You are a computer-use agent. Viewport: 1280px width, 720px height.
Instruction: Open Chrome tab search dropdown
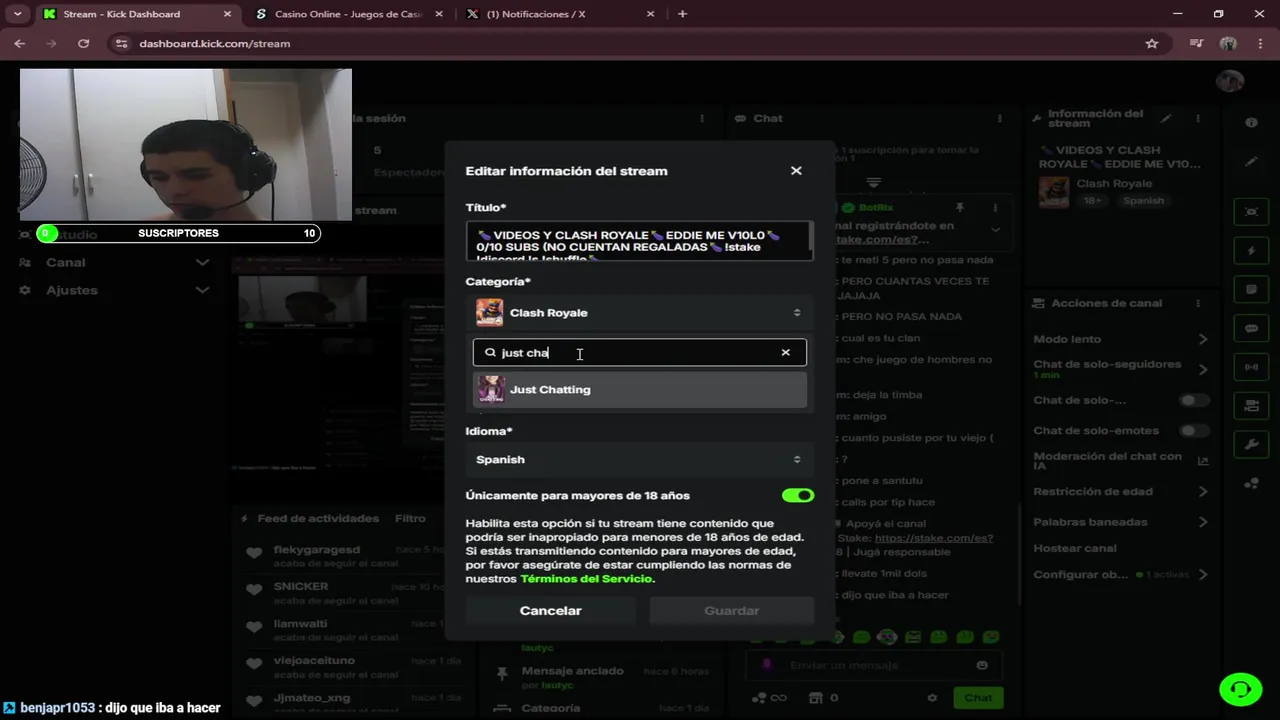coord(17,14)
